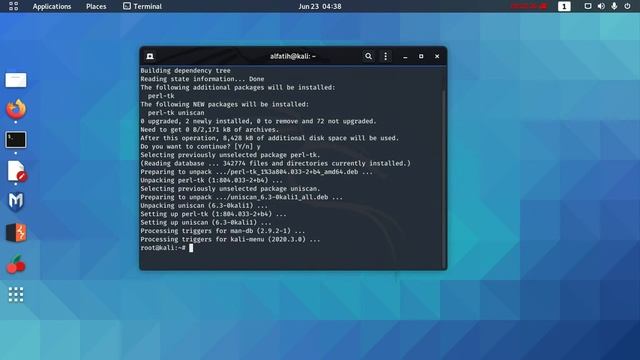Click 'Processing triggers for man-db' line
Viewport: 640px width, 360px height.
coord(222,231)
